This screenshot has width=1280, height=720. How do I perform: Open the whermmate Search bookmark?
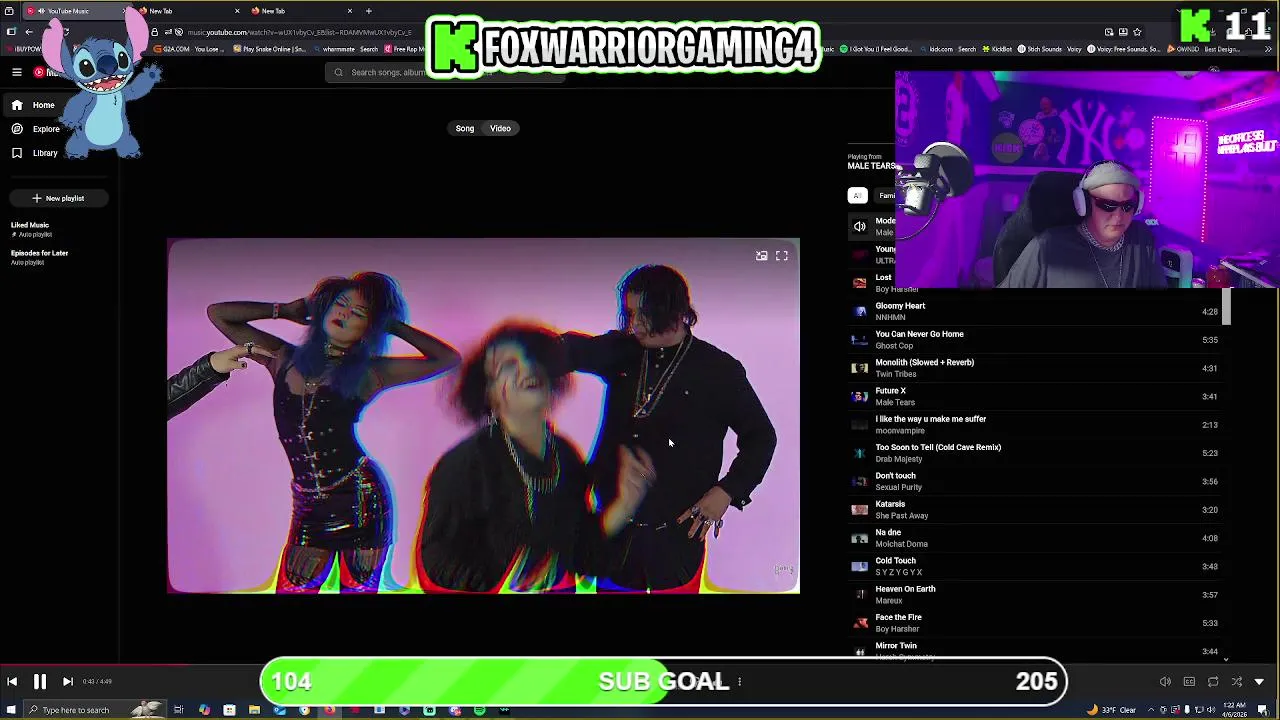345,49
